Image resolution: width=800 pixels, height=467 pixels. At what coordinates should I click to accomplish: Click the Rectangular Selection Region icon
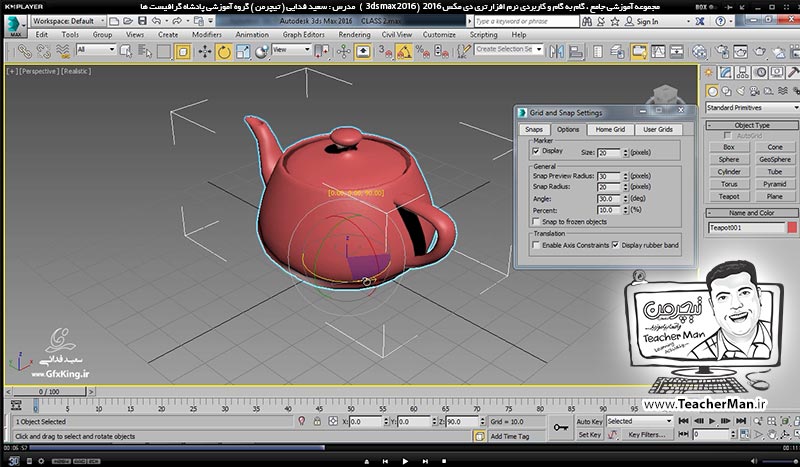tap(164, 51)
